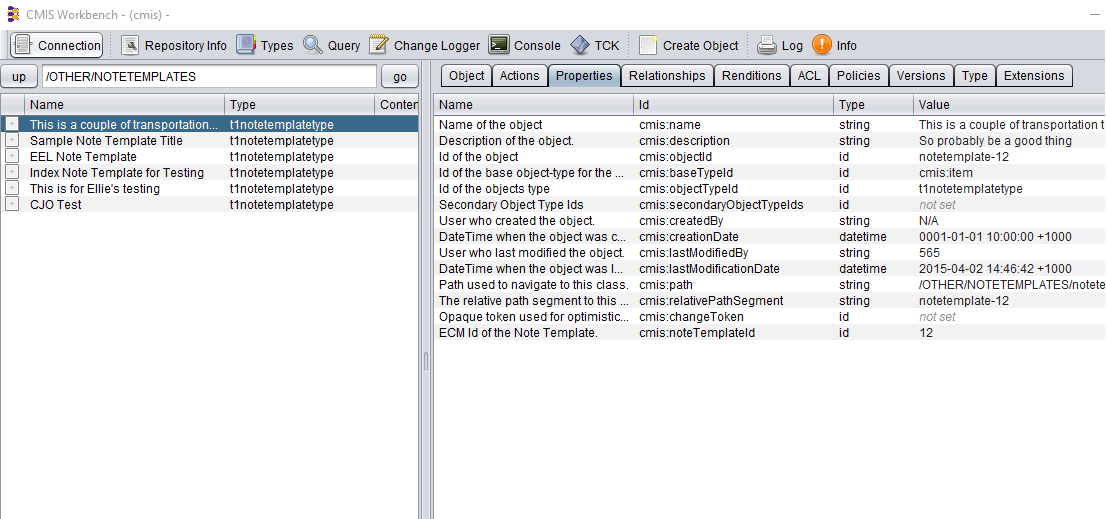Image resolution: width=1106 pixels, height=519 pixels.
Task: Switch to the Actions tab
Action: [519, 75]
